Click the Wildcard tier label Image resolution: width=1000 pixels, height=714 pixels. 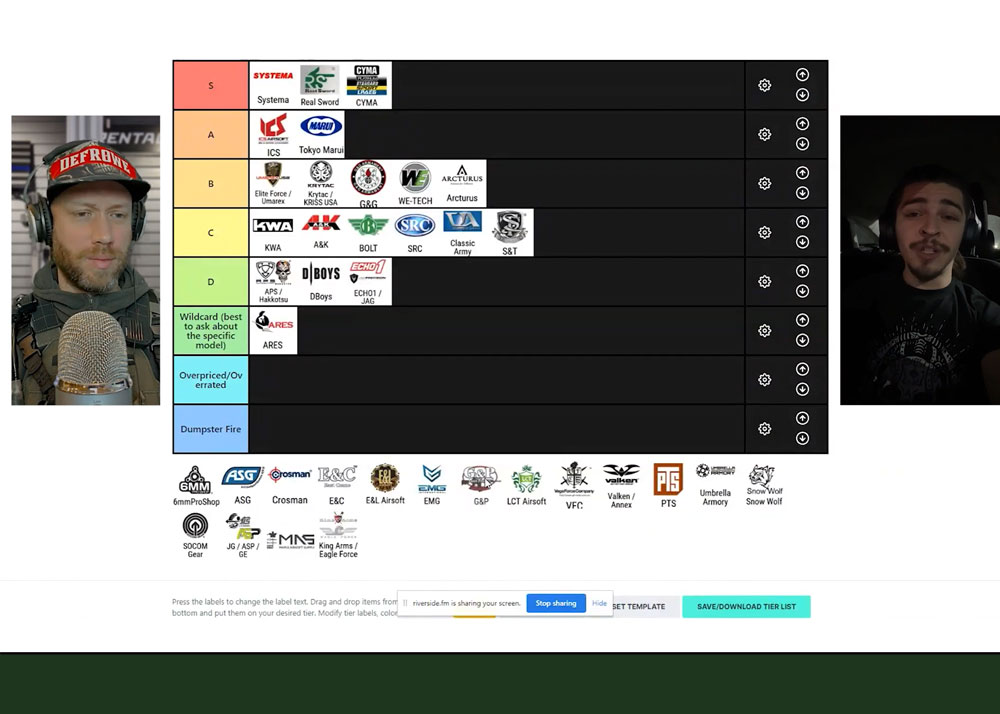211,331
